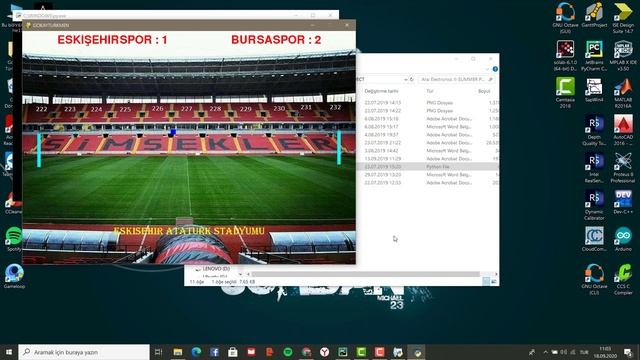This screenshot has height=360, width=640.
Task: Open red Camtasia recorder taskbar icon
Action: click(x=380, y=352)
